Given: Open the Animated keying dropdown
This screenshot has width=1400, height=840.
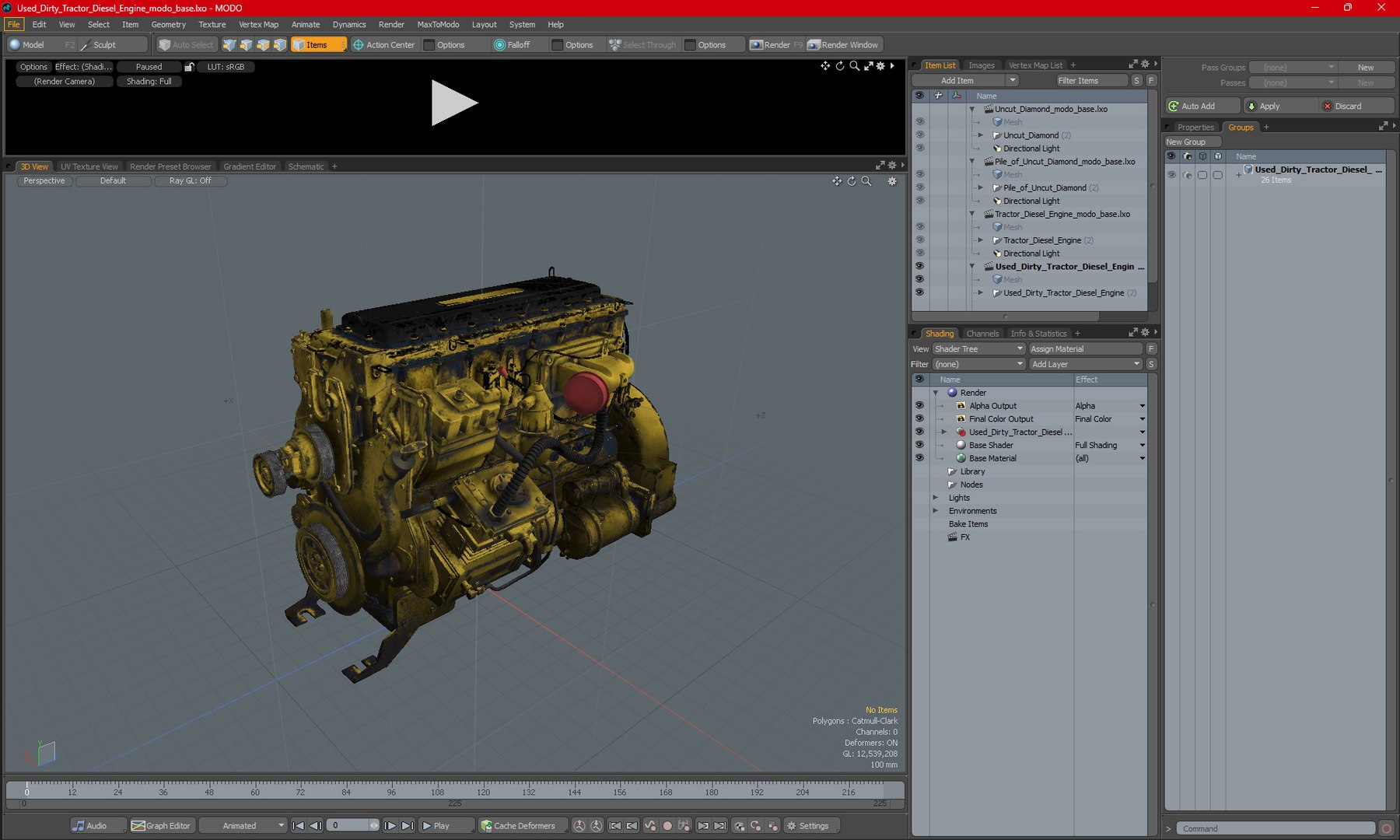Looking at the screenshot, I should coord(243,825).
